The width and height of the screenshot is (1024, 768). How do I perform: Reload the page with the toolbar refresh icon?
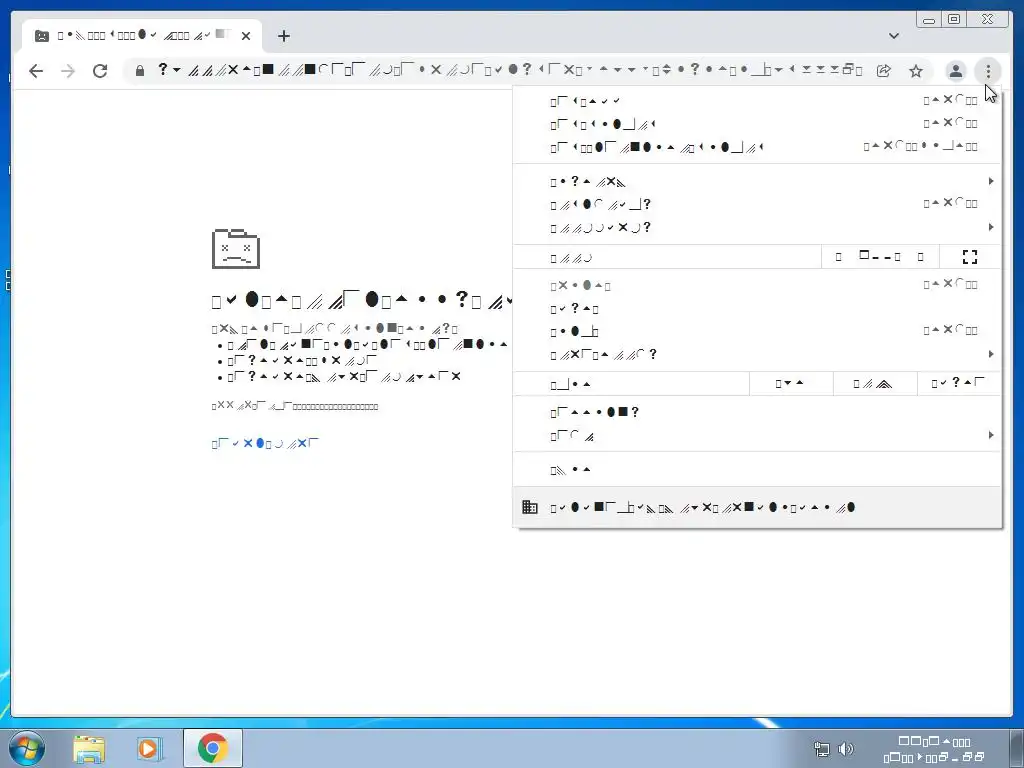[100, 71]
